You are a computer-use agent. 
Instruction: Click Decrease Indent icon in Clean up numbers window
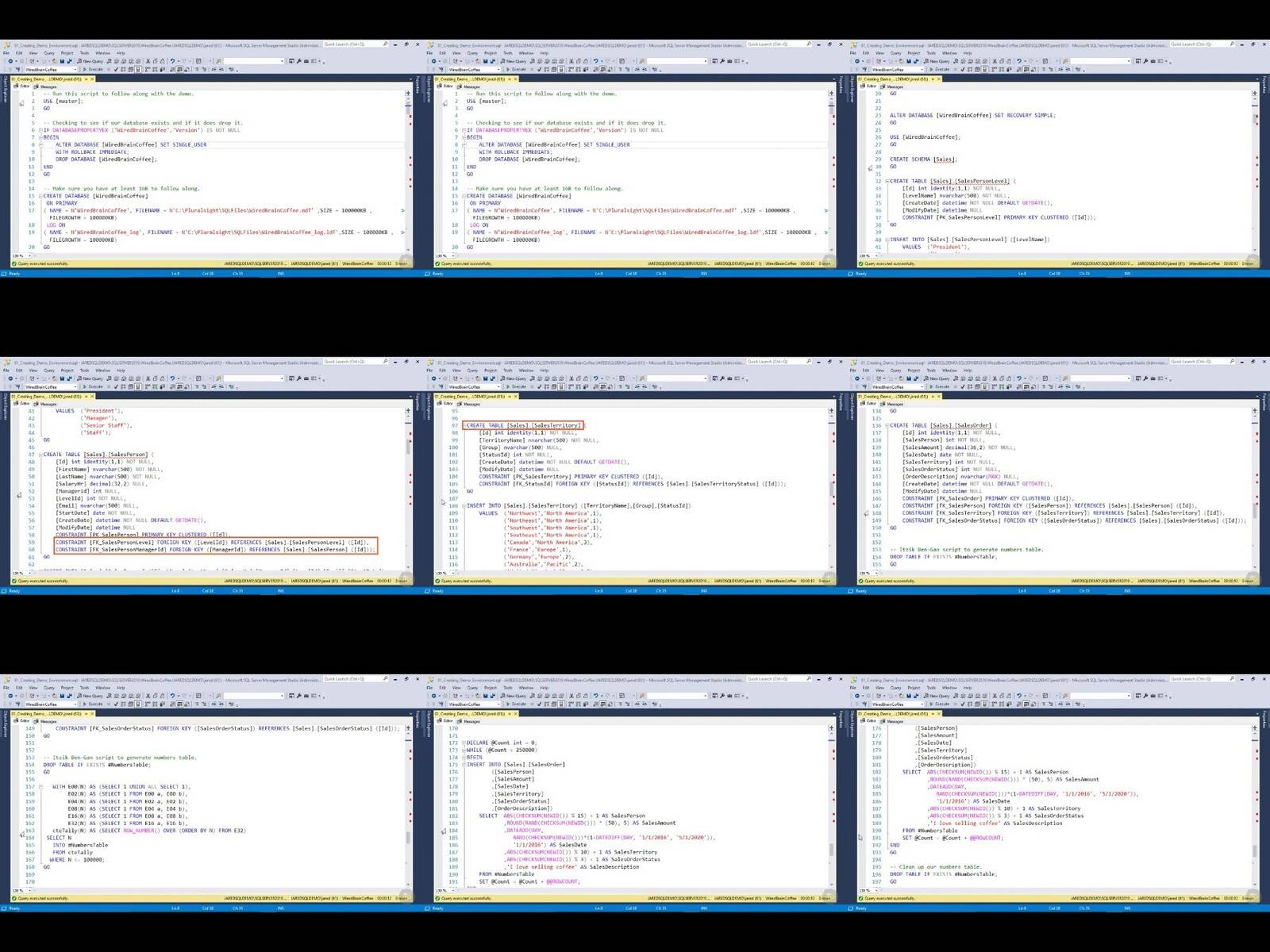1060,704
